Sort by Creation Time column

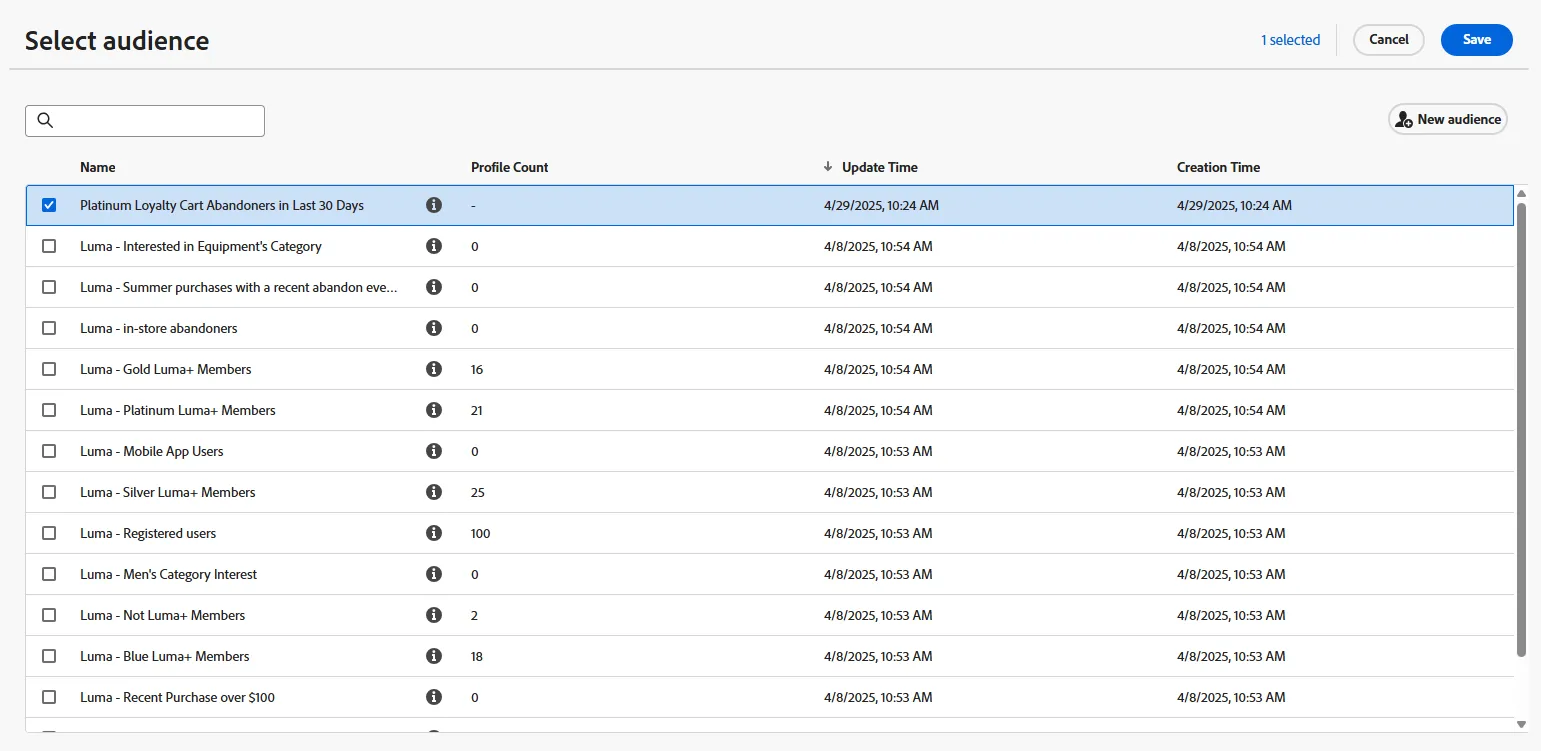(x=1218, y=167)
